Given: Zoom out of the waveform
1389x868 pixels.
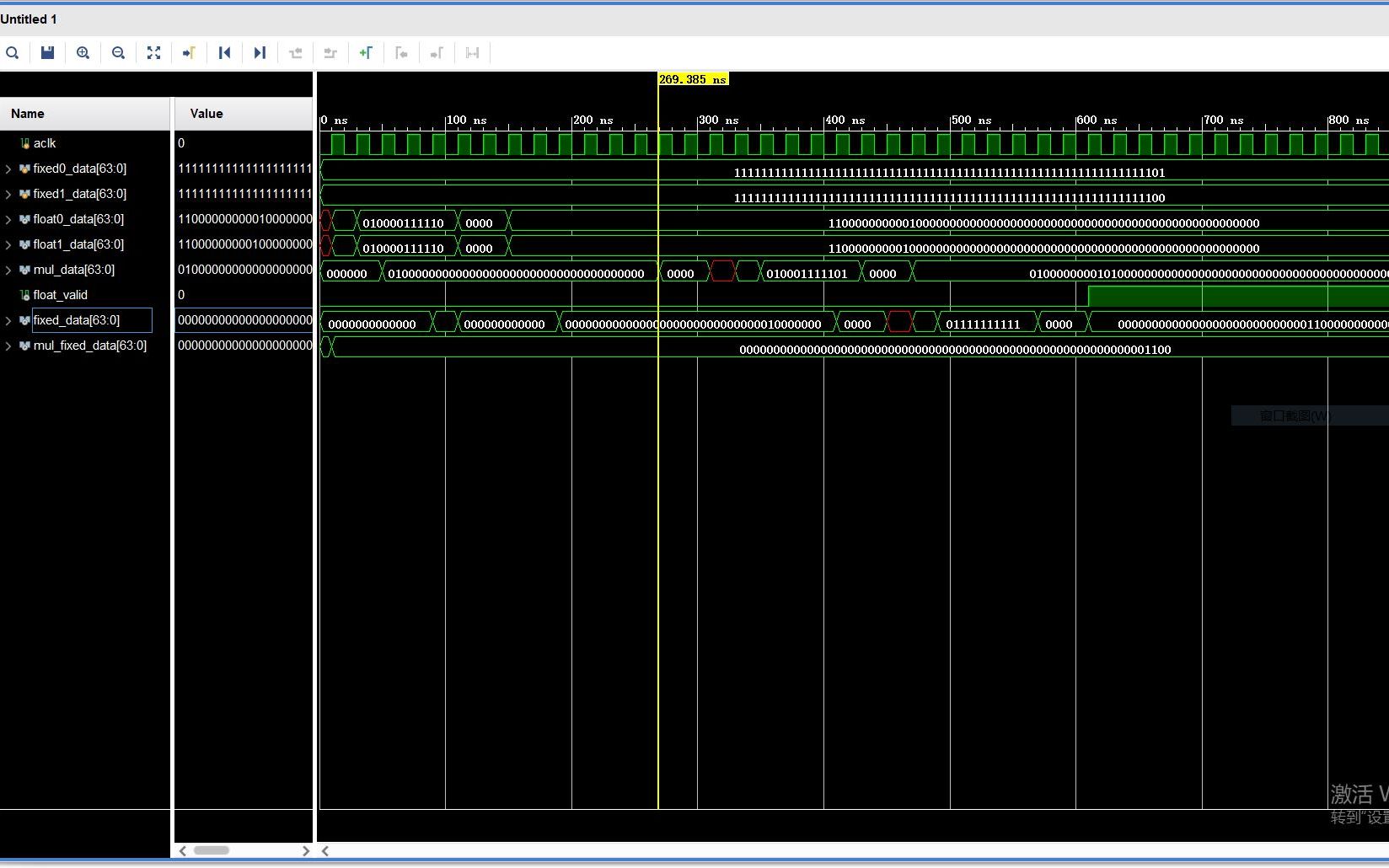Looking at the screenshot, I should pyautogui.click(x=118, y=52).
